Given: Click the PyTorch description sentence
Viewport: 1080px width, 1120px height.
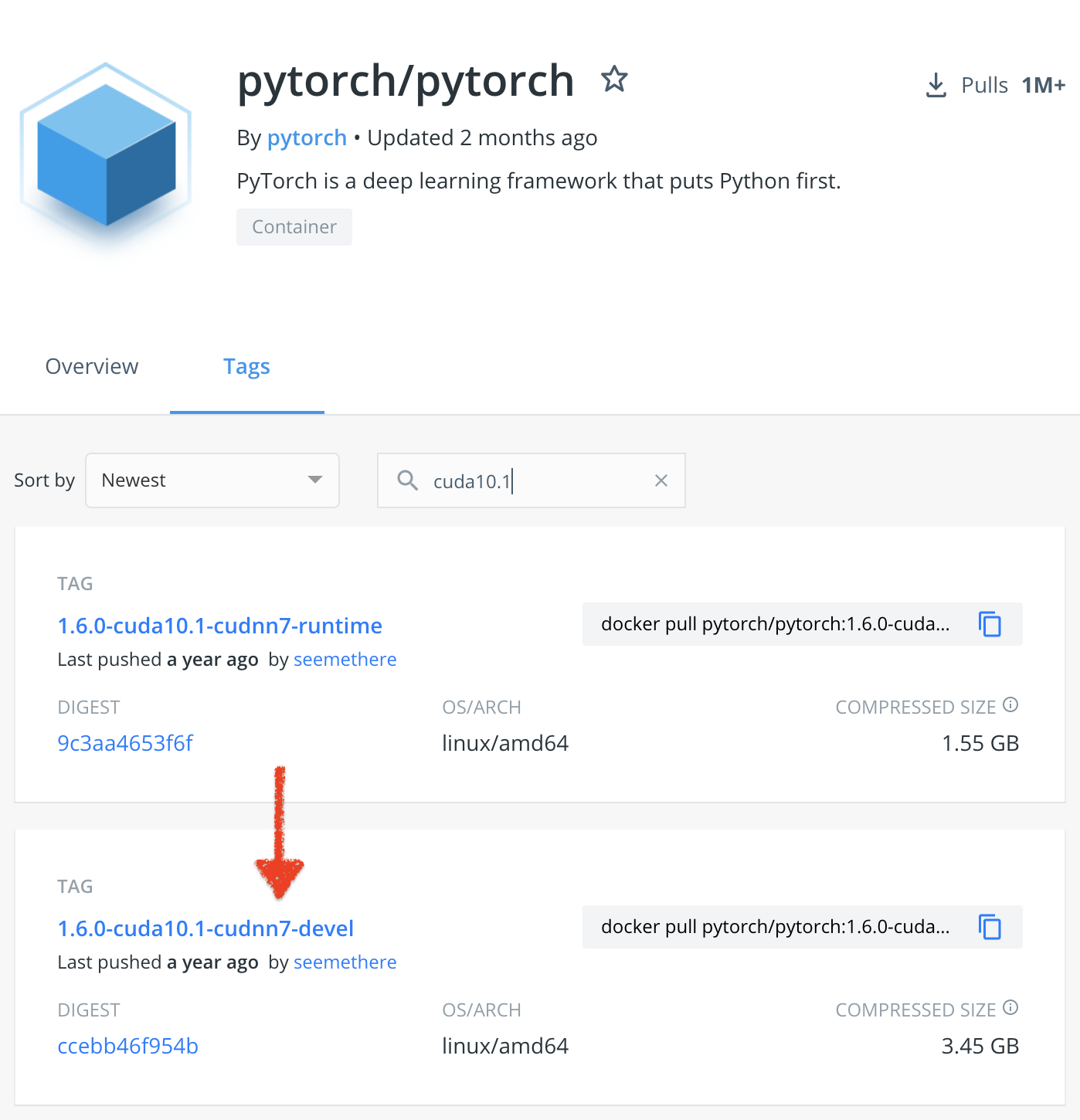Looking at the screenshot, I should tap(538, 181).
